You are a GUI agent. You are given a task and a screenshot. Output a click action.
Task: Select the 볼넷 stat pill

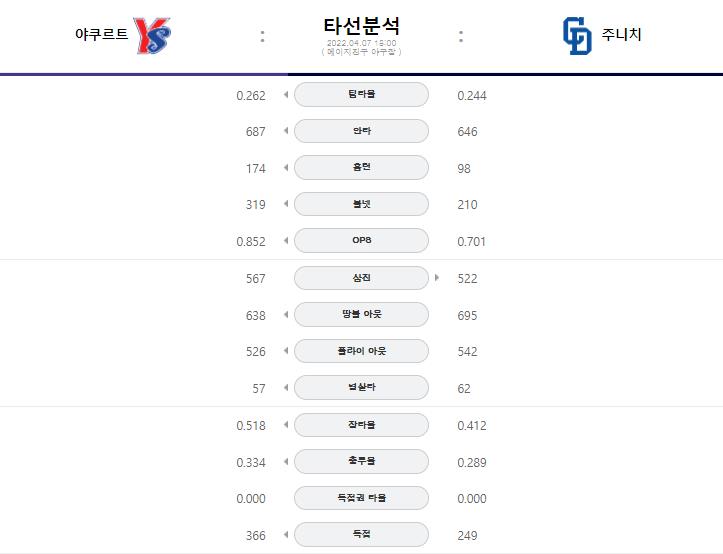point(362,204)
